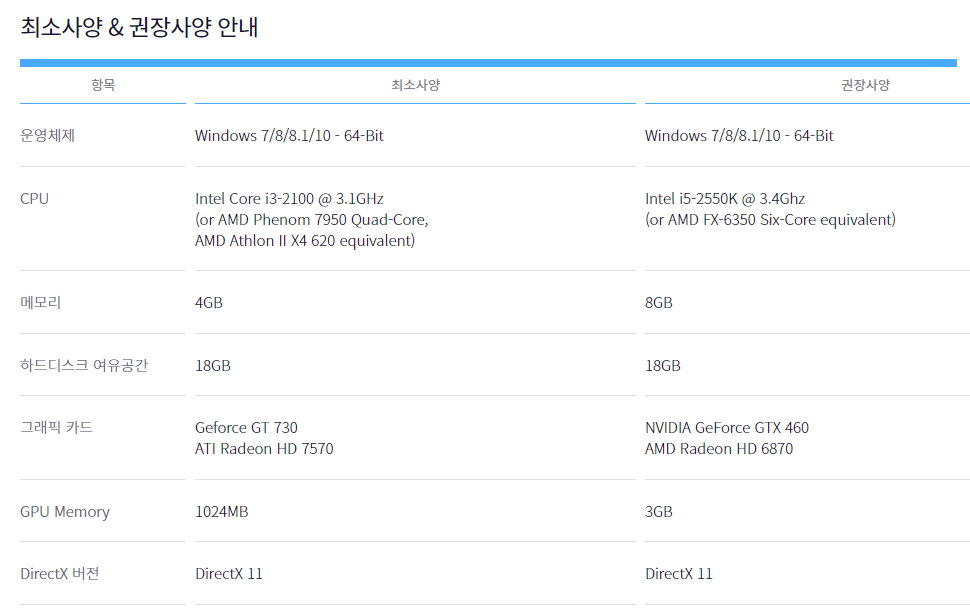Image resolution: width=970 pixels, height=611 pixels.
Task: Select the 'GPU Memory' row label
Action: 64,512
